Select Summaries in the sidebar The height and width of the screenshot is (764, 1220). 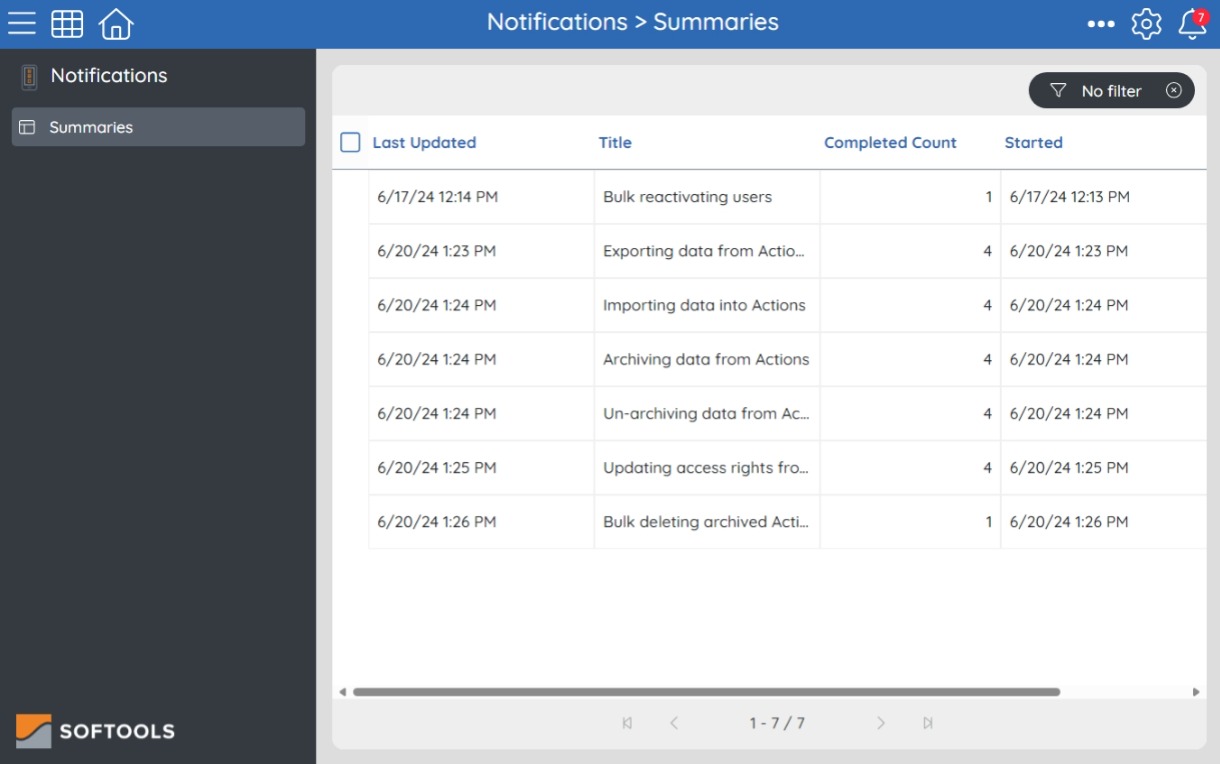coord(91,127)
